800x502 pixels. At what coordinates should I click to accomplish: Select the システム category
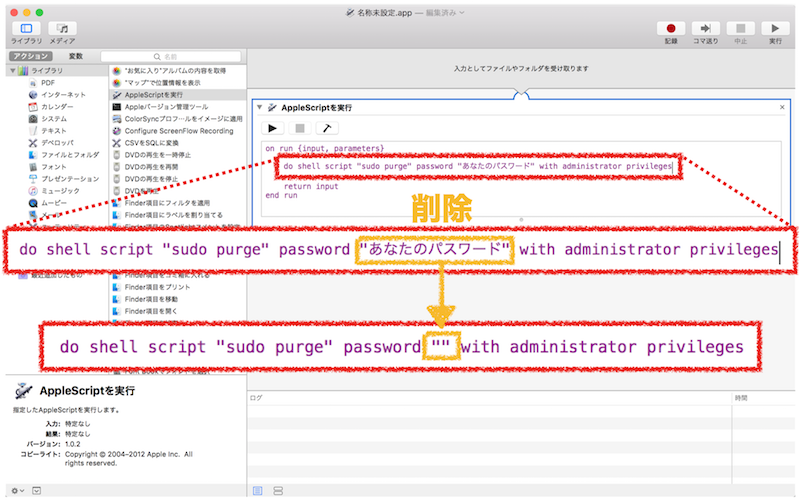54,118
